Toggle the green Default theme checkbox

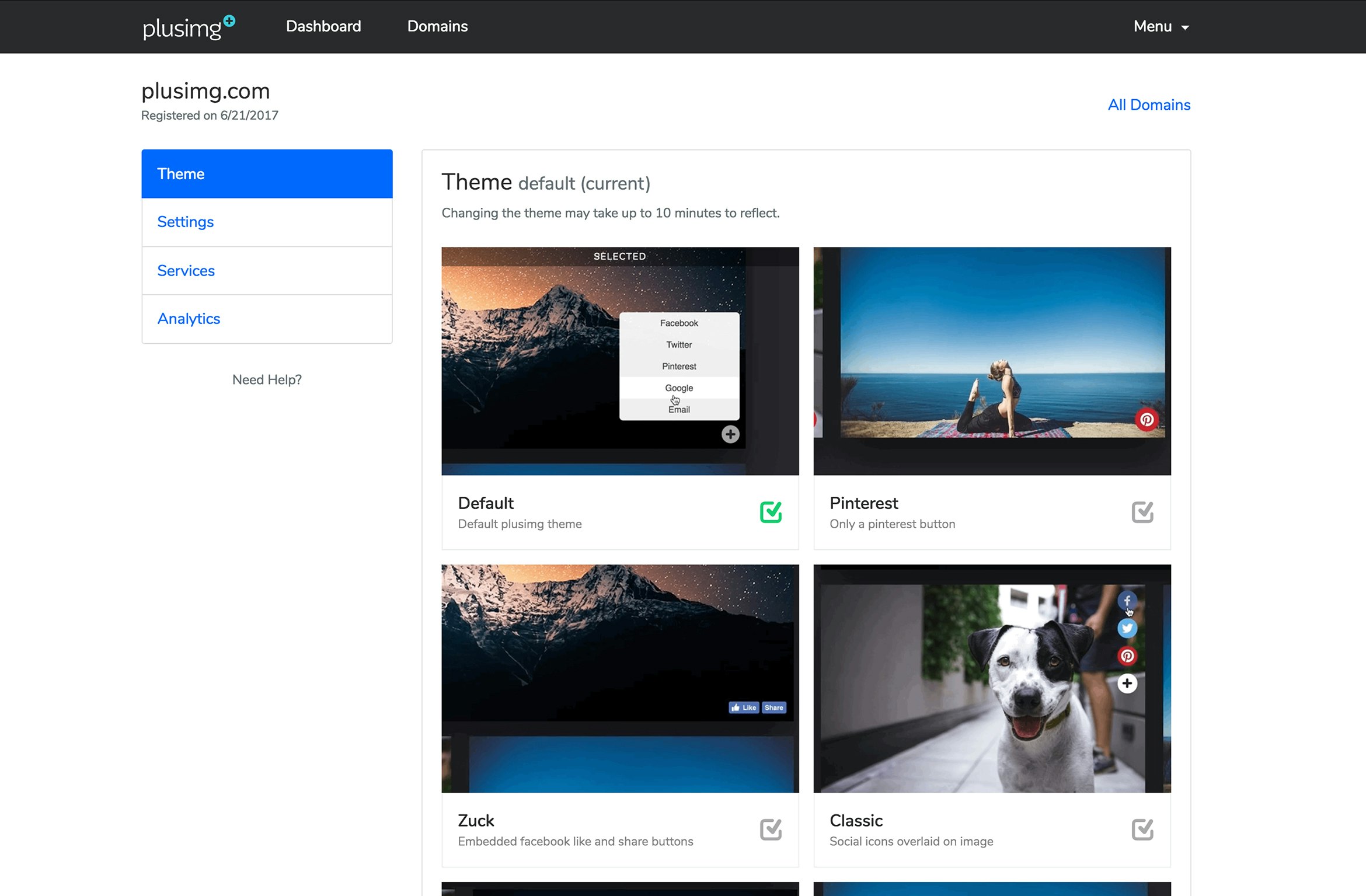pyautogui.click(x=771, y=512)
